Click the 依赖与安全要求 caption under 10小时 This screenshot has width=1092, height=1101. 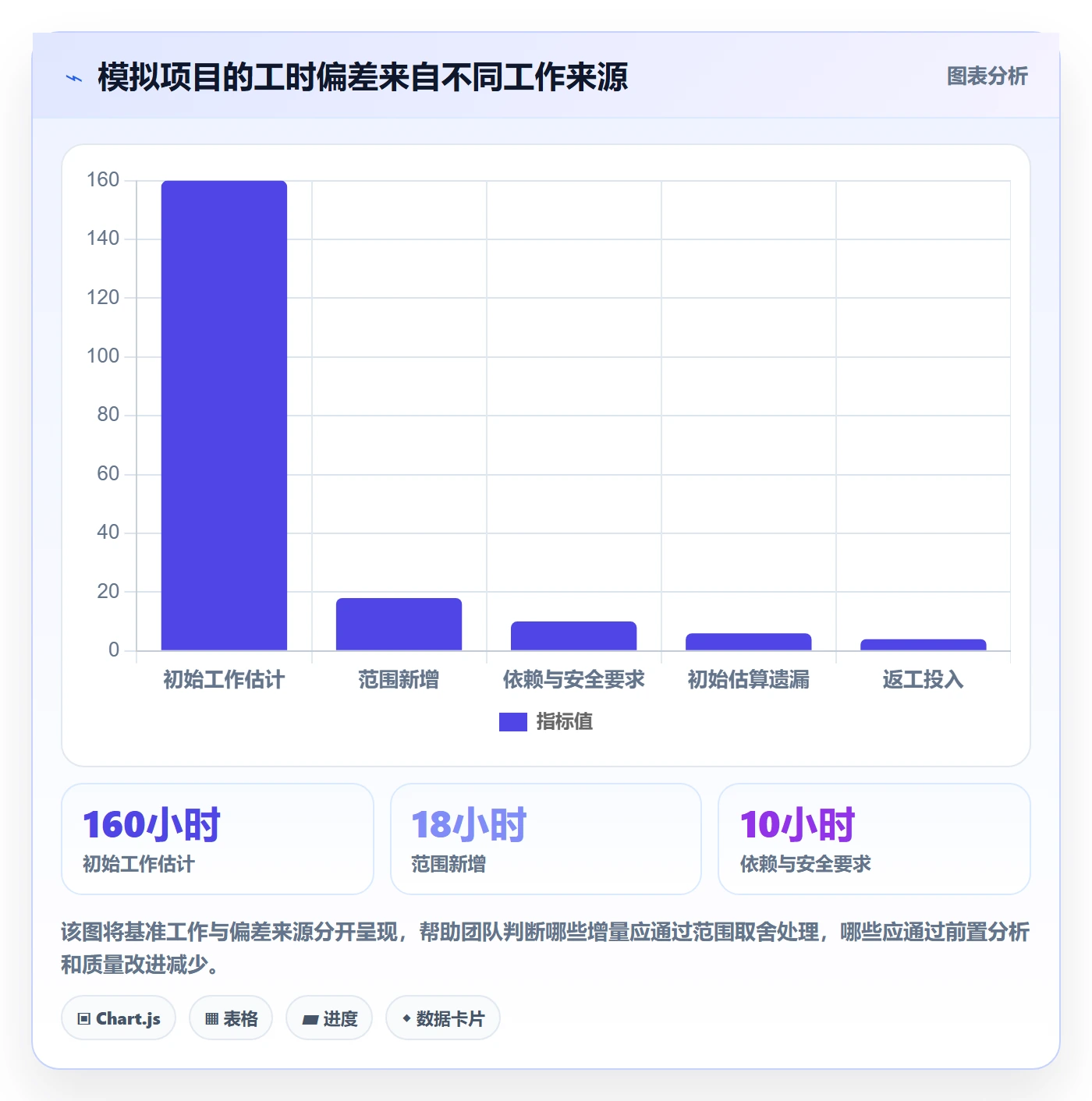(805, 864)
